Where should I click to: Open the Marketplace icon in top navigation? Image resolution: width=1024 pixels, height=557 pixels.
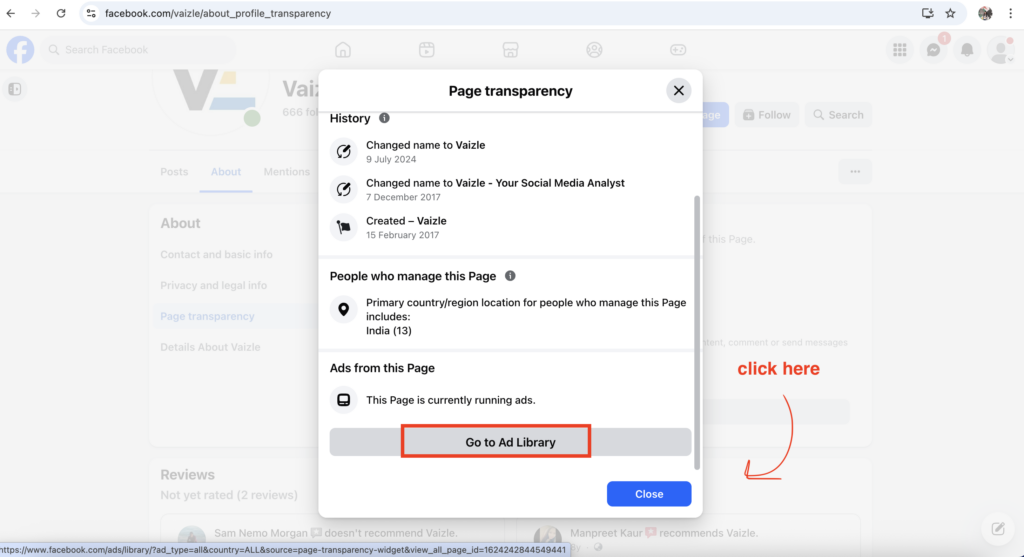click(x=510, y=50)
